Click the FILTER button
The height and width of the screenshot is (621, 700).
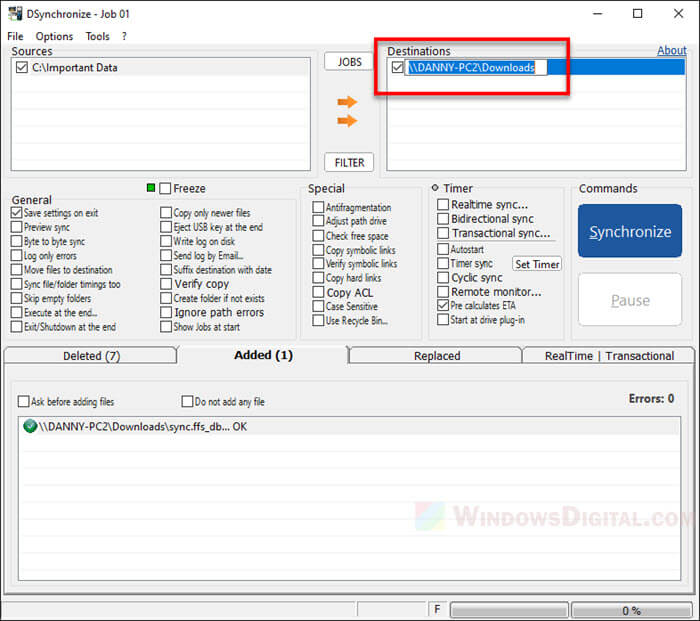[349, 163]
